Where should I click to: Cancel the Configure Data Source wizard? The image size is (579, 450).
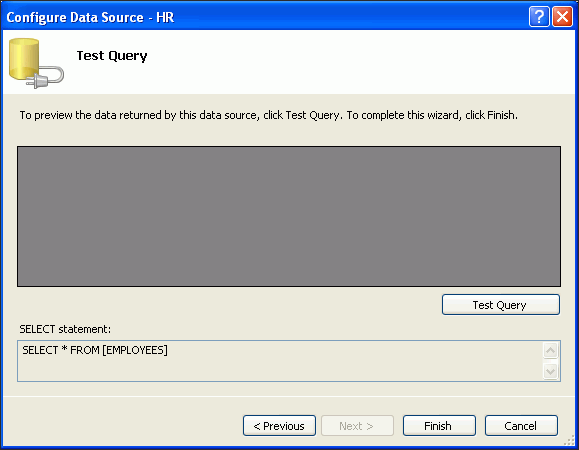tap(521, 426)
